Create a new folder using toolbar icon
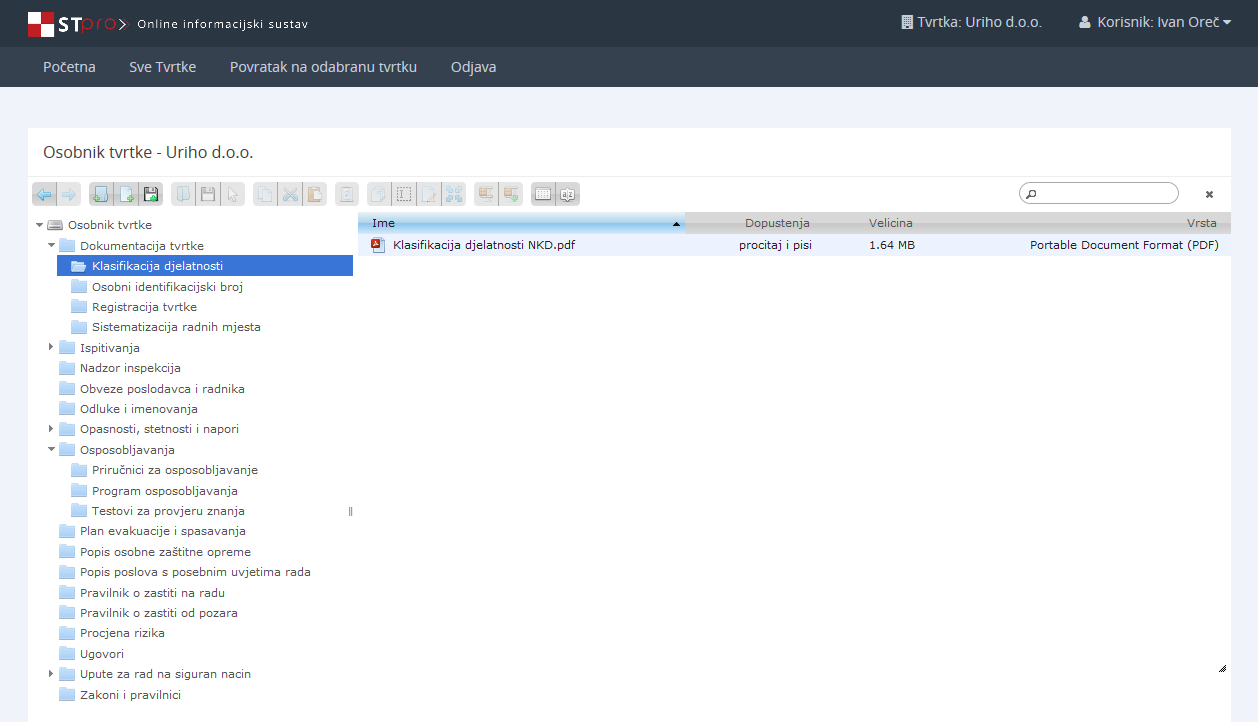 100,194
